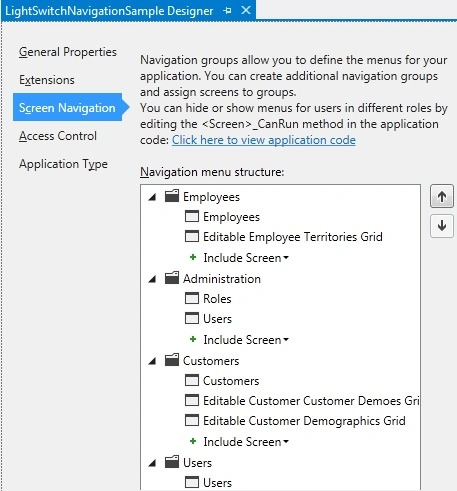This screenshot has height=491, width=457.
Task: Close the LightSwitchNavigationSample Designer tab
Action: click(x=246, y=10)
